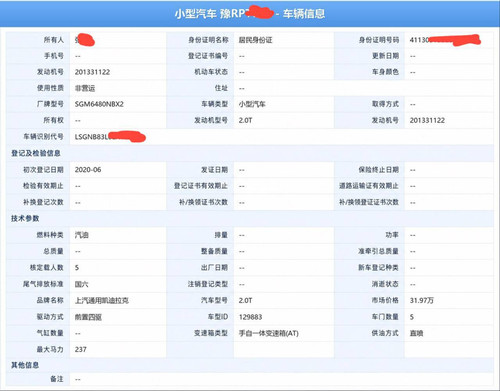Image resolution: width=500 pixels, height=391 pixels.
Task: Click the 使用性质 label
Action: (x=50, y=88)
